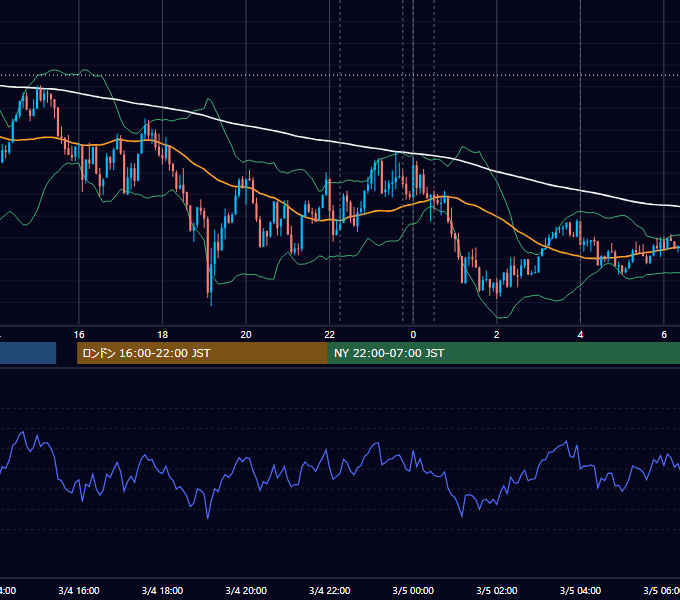Click the hour label 0 on upper axis
Image resolution: width=680 pixels, height=600 pixels.
click(413, 334)
